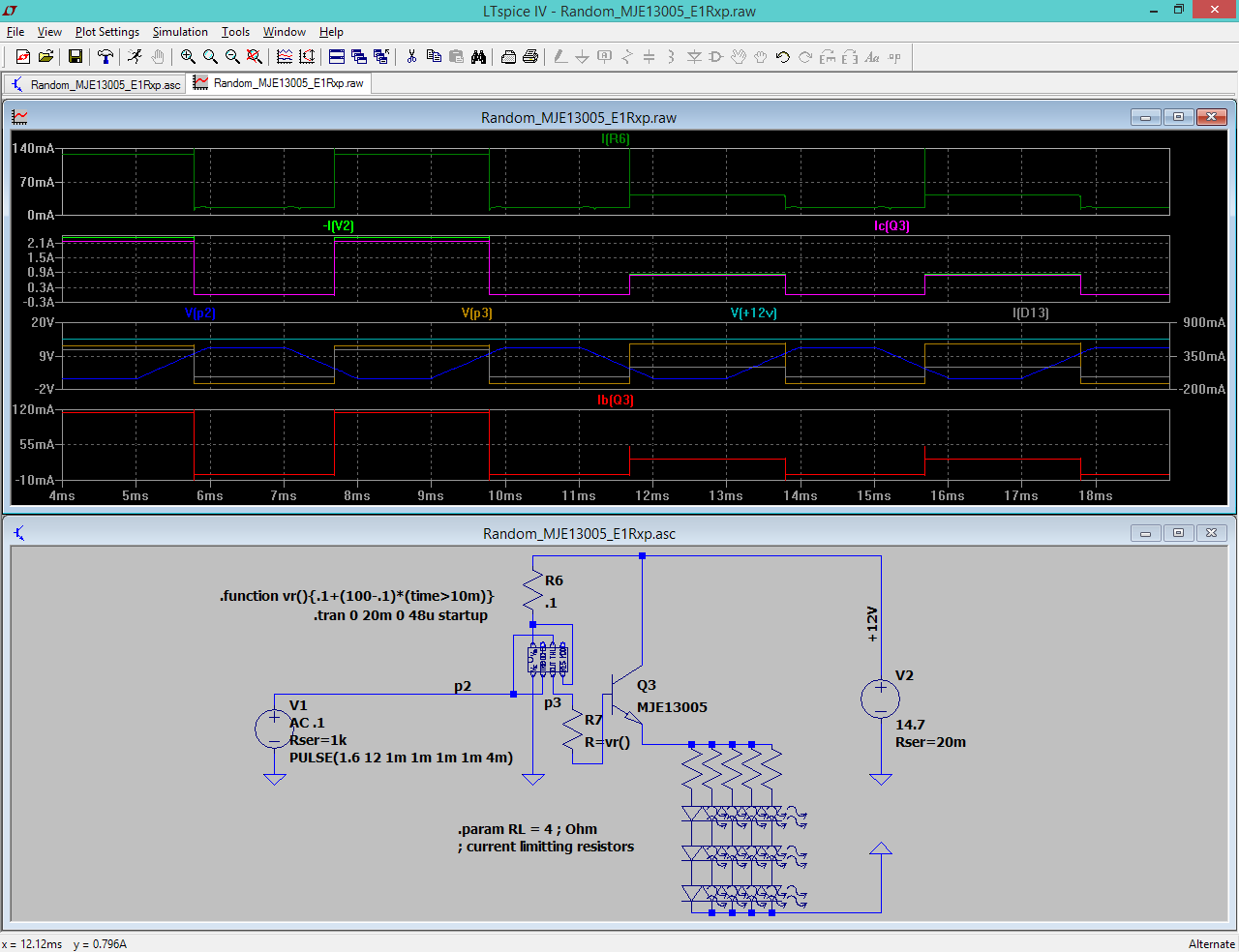Viewport: 1239px width, 952px height.
Task: Halt the simulation with the hand icon
Action: point(158,57)
